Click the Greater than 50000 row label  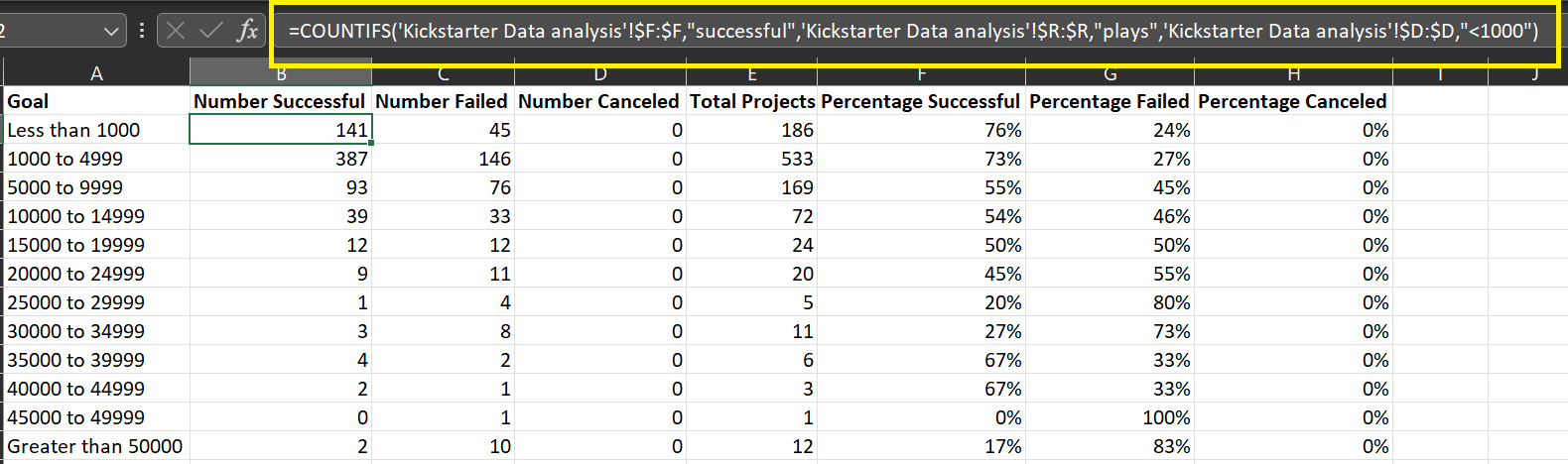coord(95,446)
